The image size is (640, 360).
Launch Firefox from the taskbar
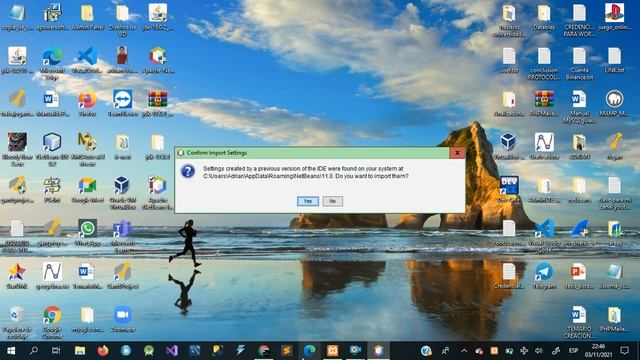[103, 351]
